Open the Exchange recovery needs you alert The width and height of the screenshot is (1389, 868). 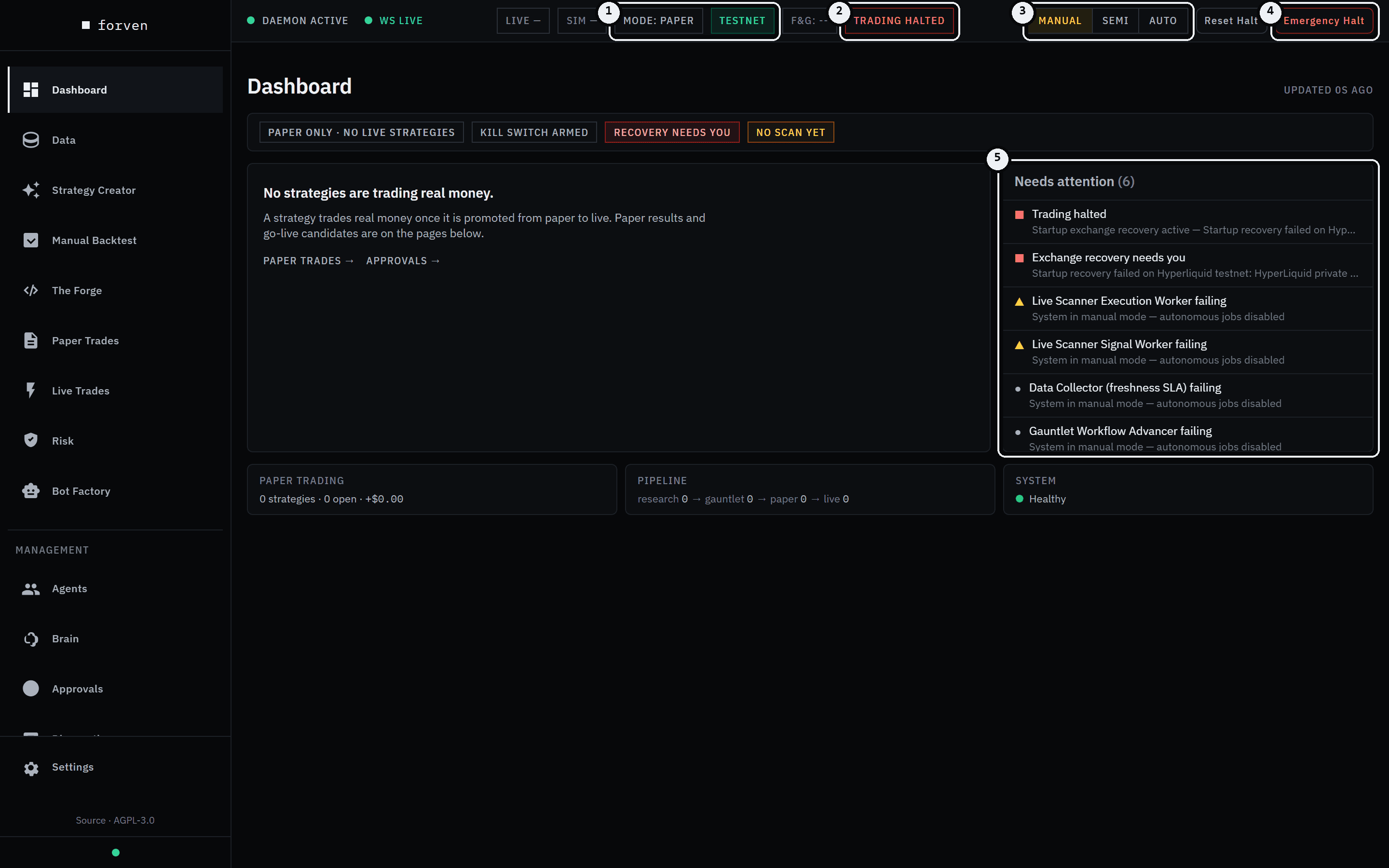1187,265
